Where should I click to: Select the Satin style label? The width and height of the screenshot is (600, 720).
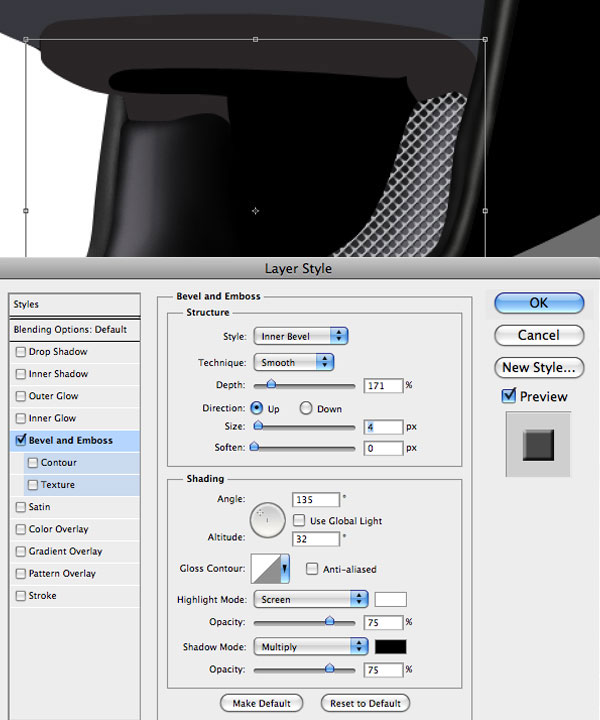tap(39, 507)
